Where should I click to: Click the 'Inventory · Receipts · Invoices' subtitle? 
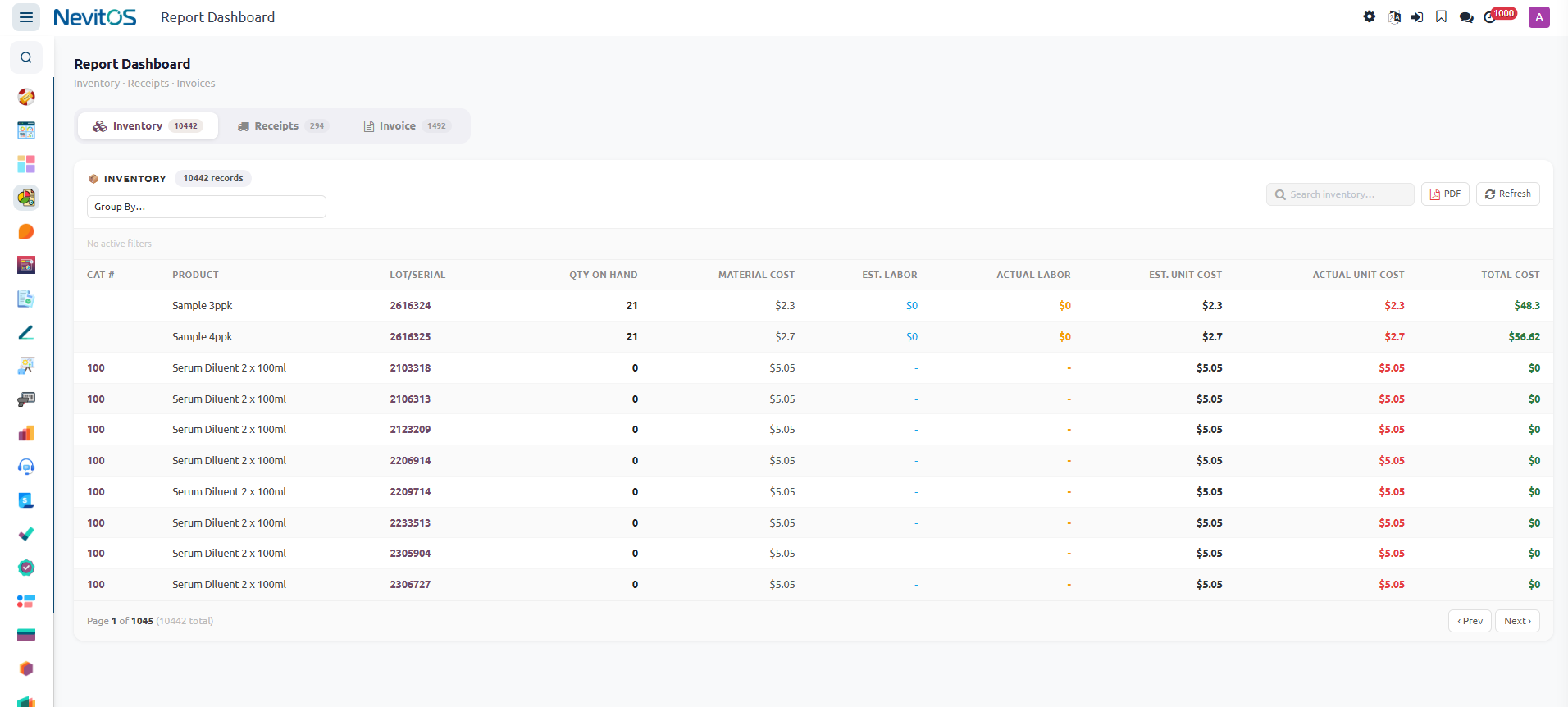[x=144, y=84]
